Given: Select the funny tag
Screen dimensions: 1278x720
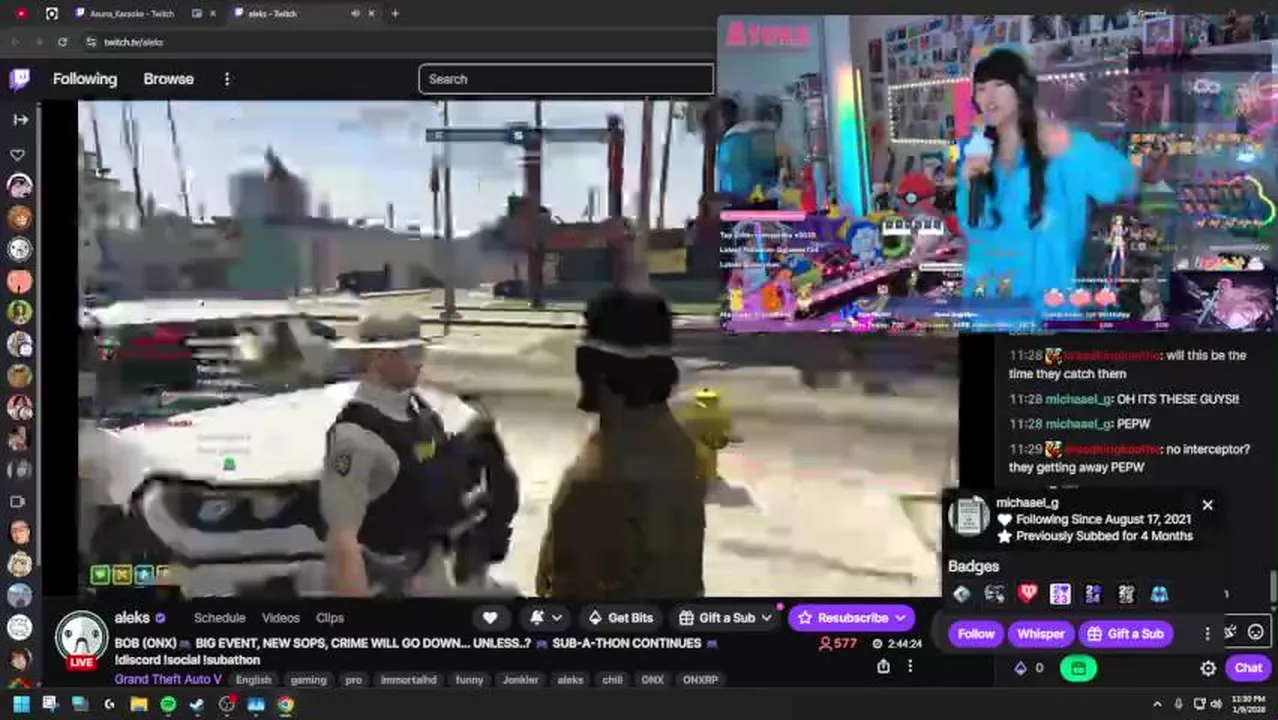Looking at the screenshot, I should 469,680.
